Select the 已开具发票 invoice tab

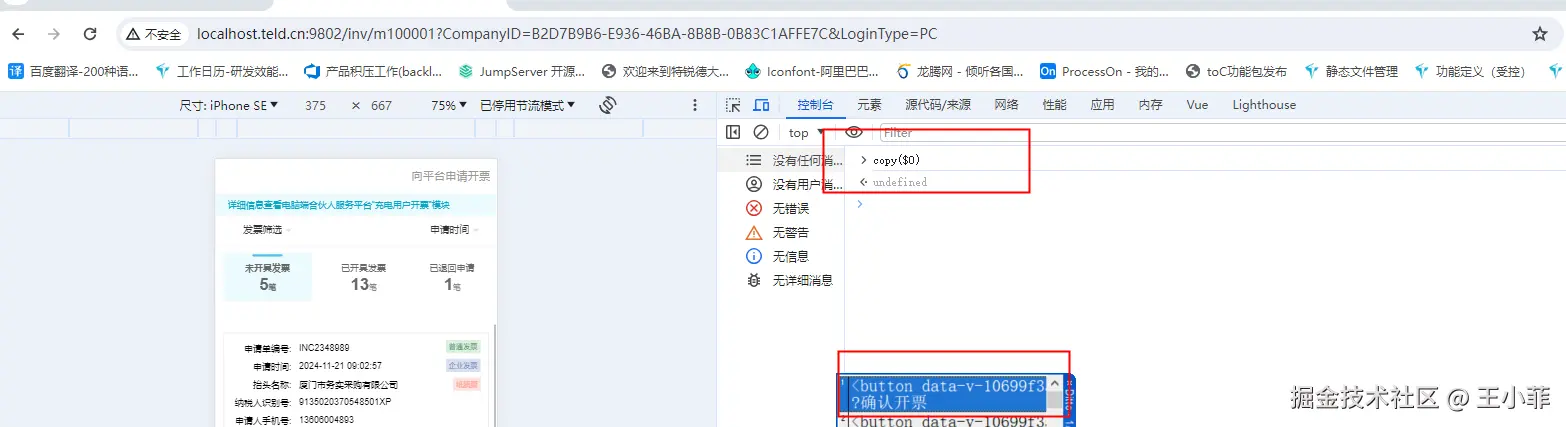[x=363, y=276]
